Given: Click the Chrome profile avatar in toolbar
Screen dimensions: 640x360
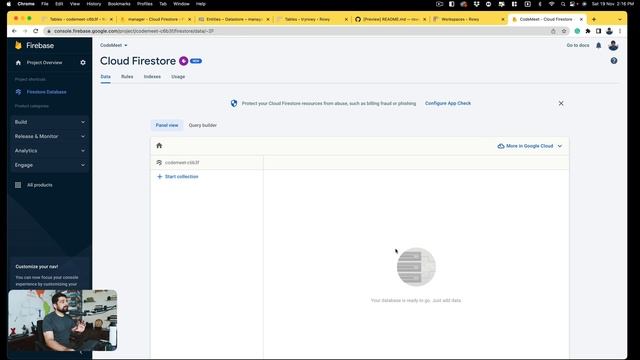Looking at the screenshot, I should click(609, 31).
